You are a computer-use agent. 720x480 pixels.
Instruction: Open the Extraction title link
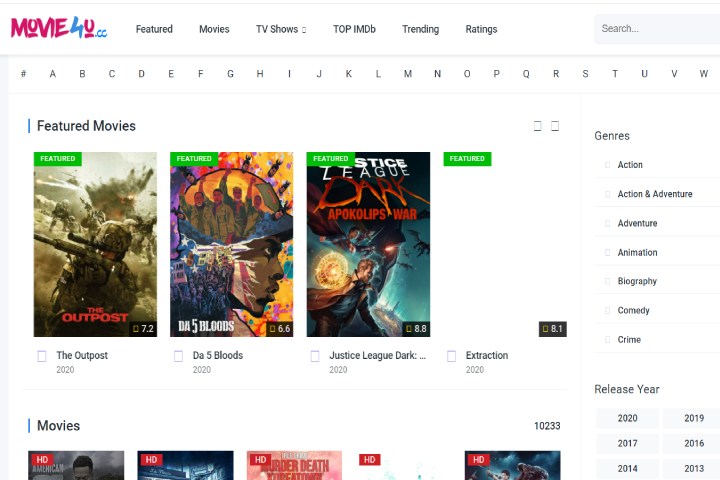click(487, 355)
